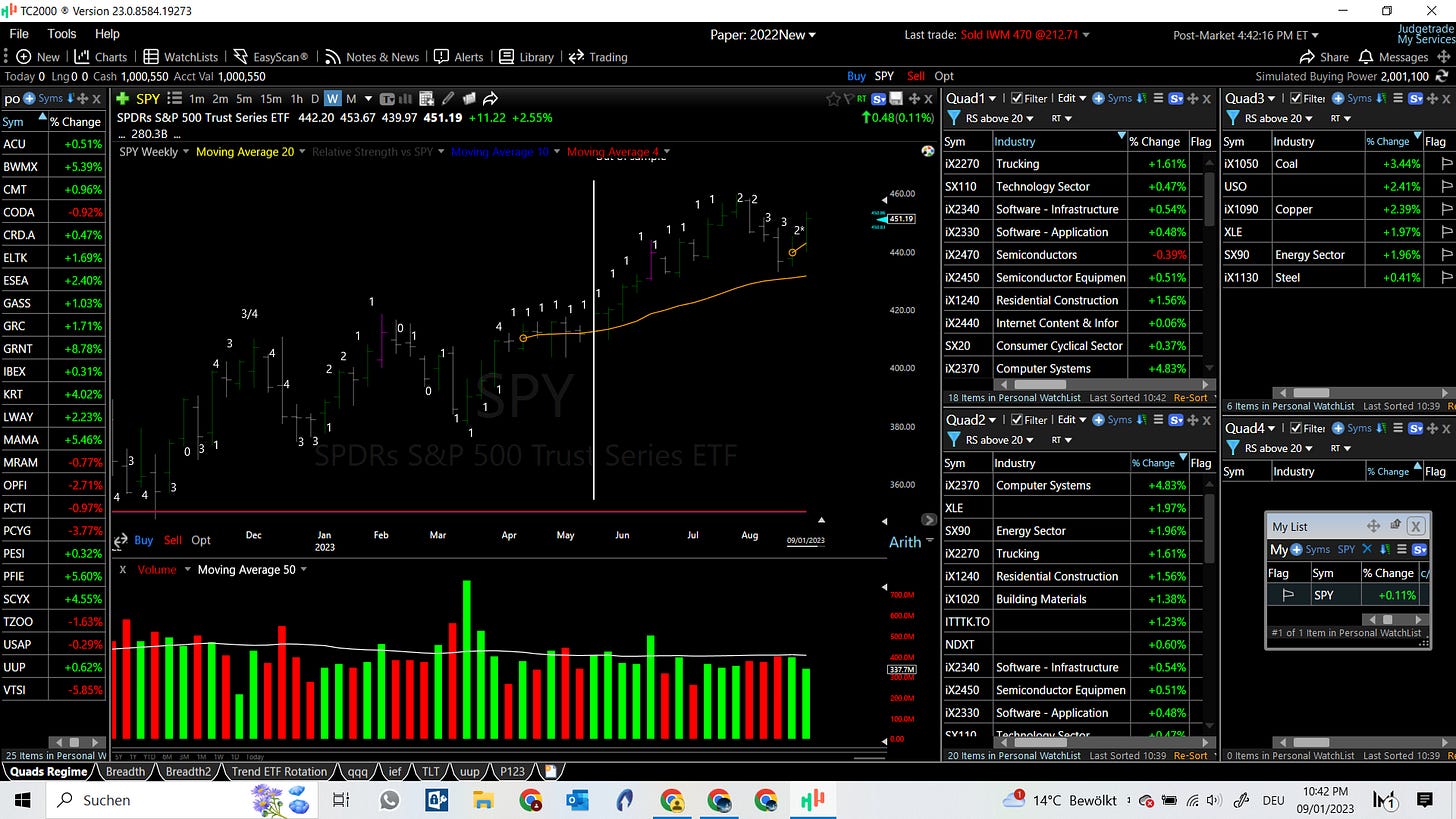1456x819 pixels.
Task: Click the green plus icon beside SPY chart title
Action: click(122, 98)
